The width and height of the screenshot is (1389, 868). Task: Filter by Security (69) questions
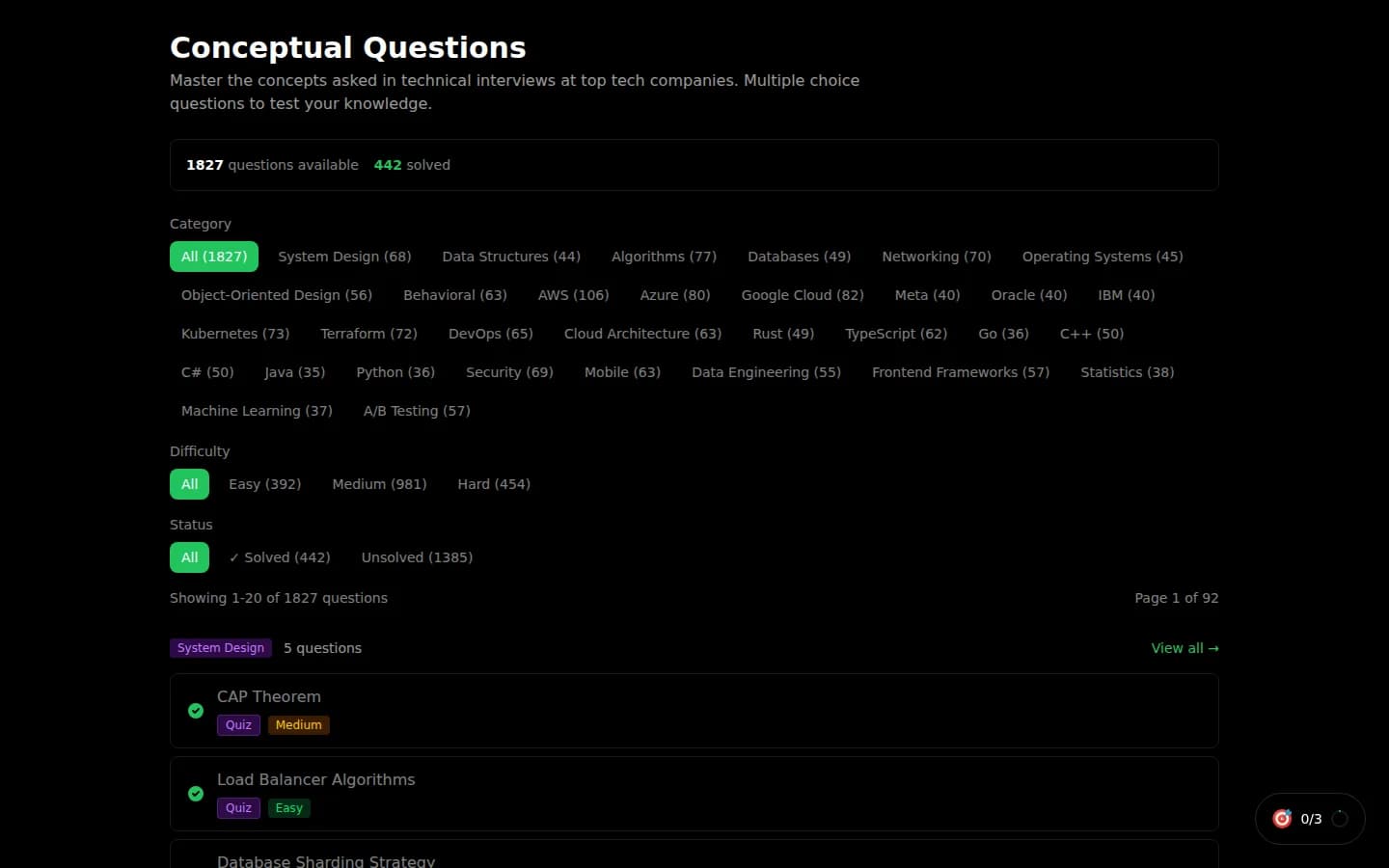509,372
